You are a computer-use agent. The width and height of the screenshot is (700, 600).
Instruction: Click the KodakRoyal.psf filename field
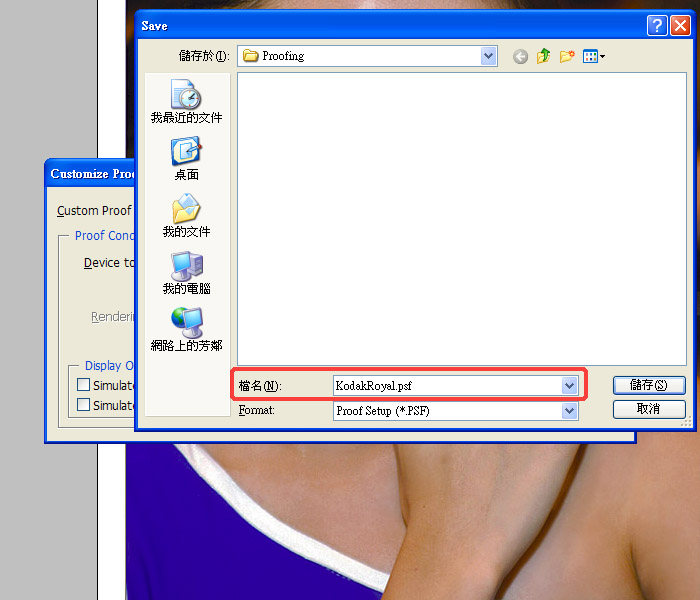(445, 385)
